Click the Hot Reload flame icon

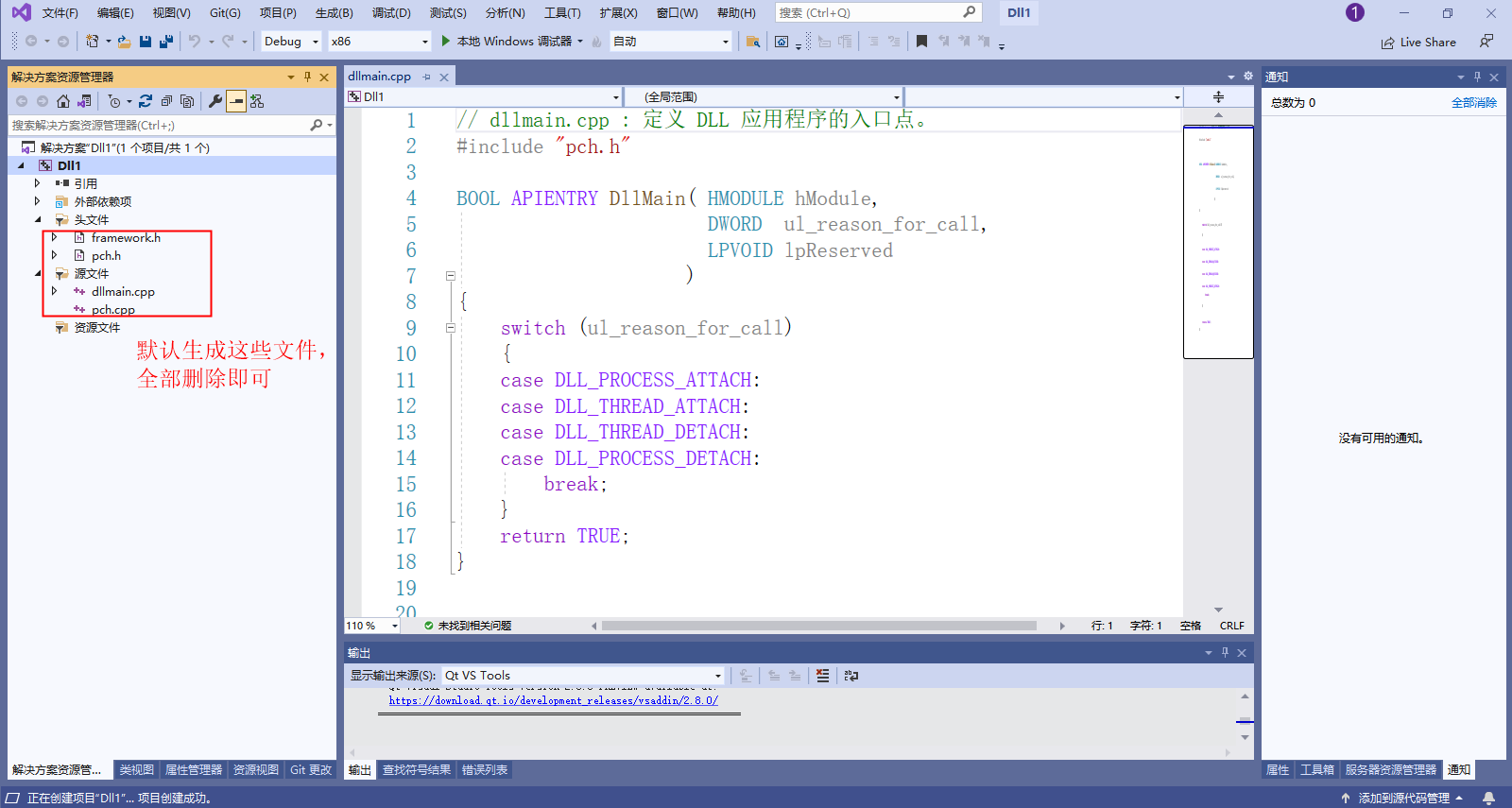(596, 42)
